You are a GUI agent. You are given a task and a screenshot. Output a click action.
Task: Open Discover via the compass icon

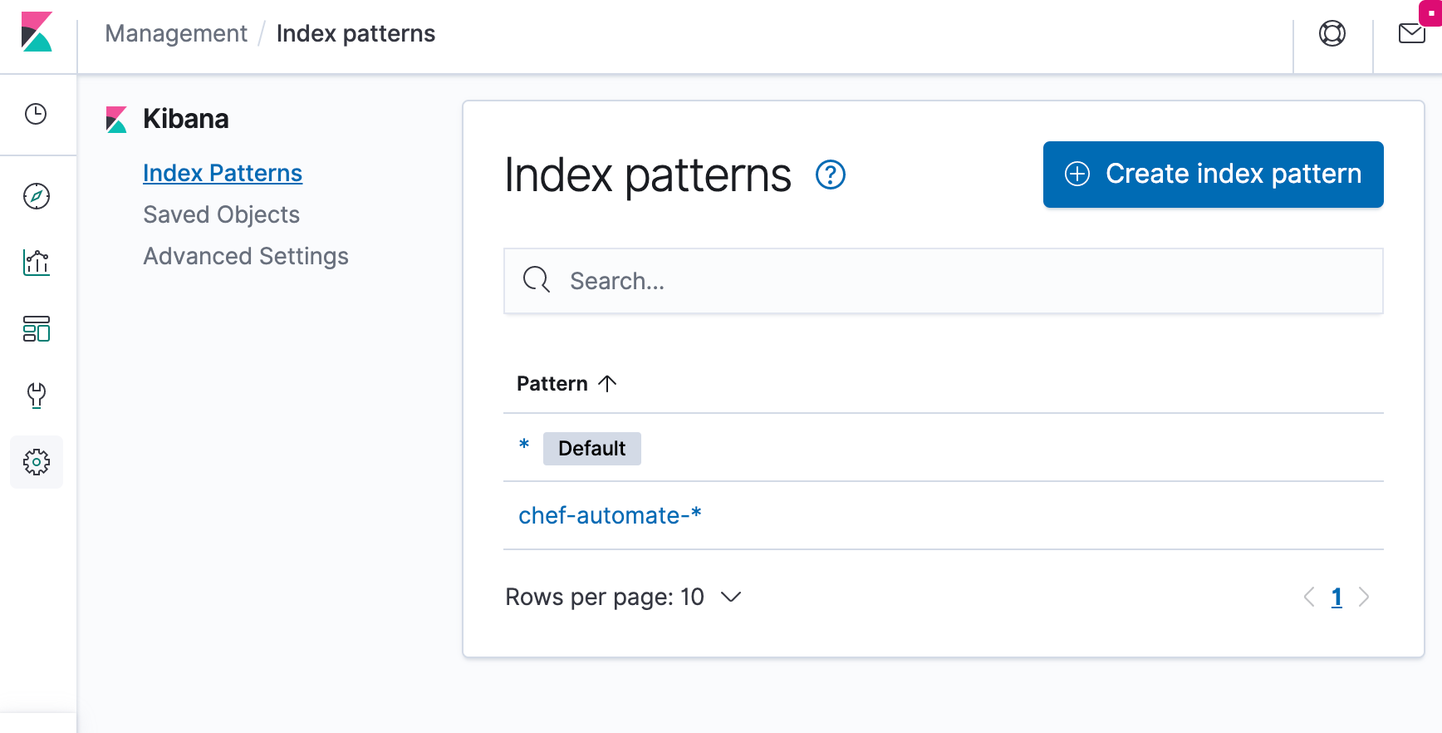click(36, 196)
